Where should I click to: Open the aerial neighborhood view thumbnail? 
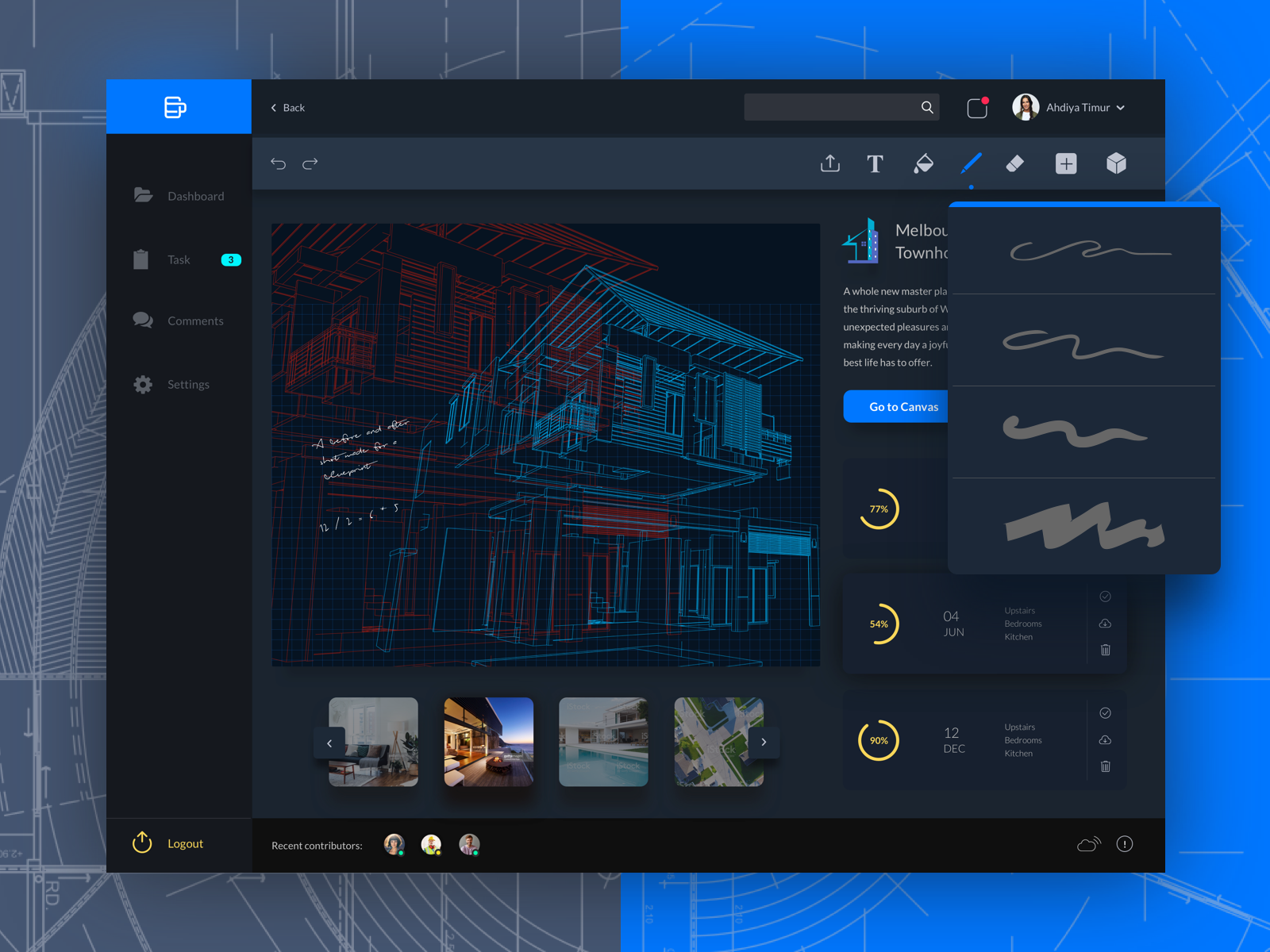pyautogui.click(x=718, y=742)
